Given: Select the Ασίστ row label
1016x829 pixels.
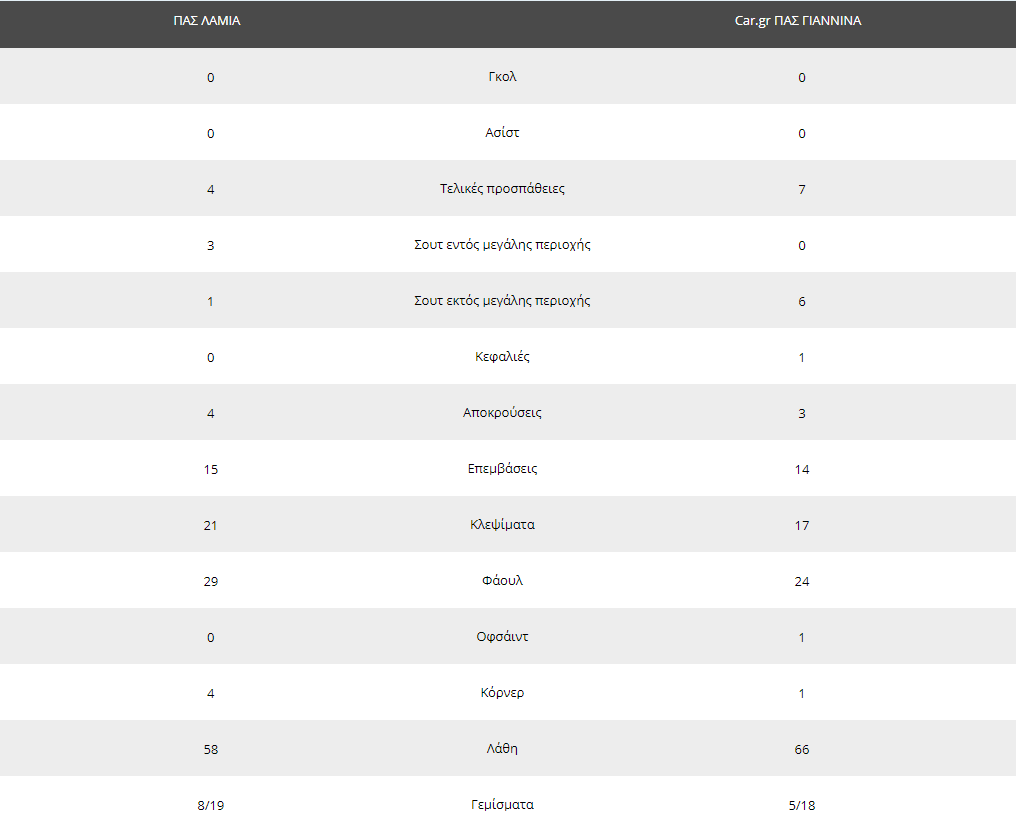Looking at the screenshot, I should [x=502, y=132].
